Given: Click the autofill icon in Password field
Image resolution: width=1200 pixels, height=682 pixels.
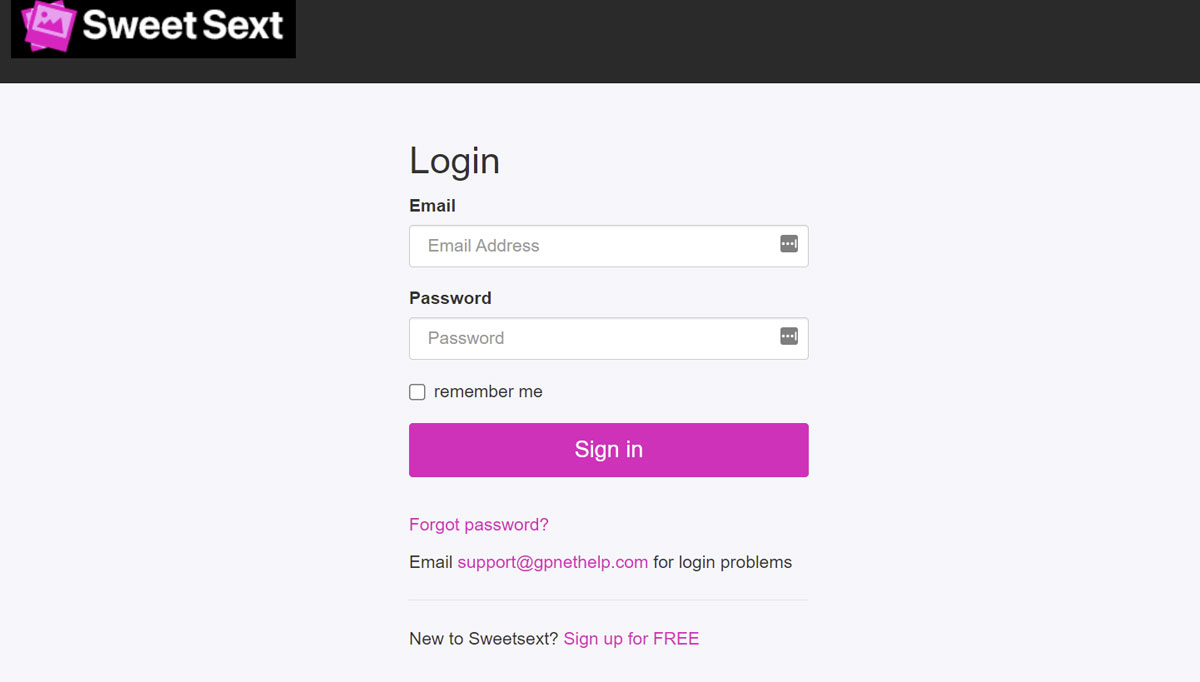Looking at the screenshot, I should pyautogui.click(x=789, y=336).
